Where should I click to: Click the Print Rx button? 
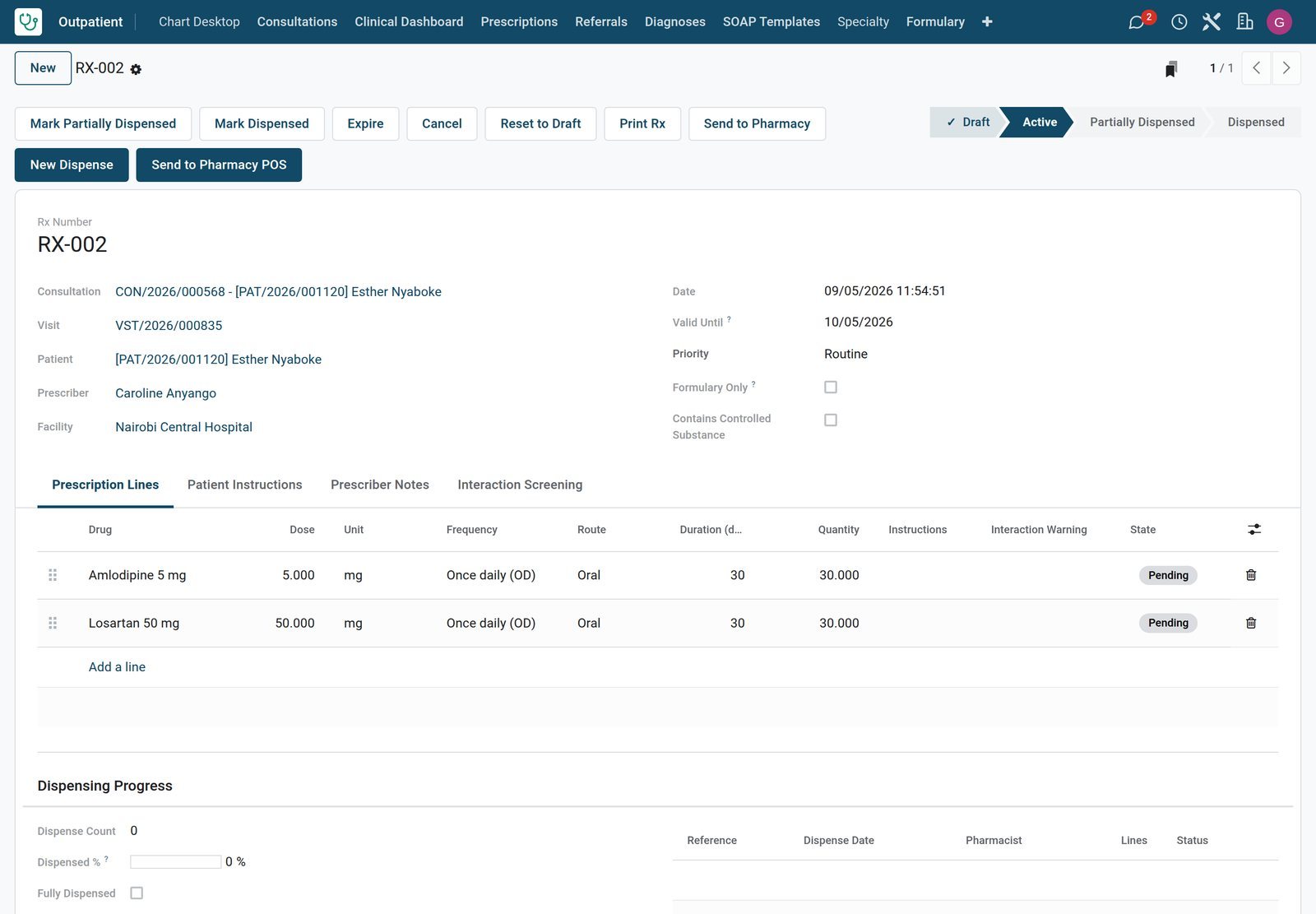point(642,123)
